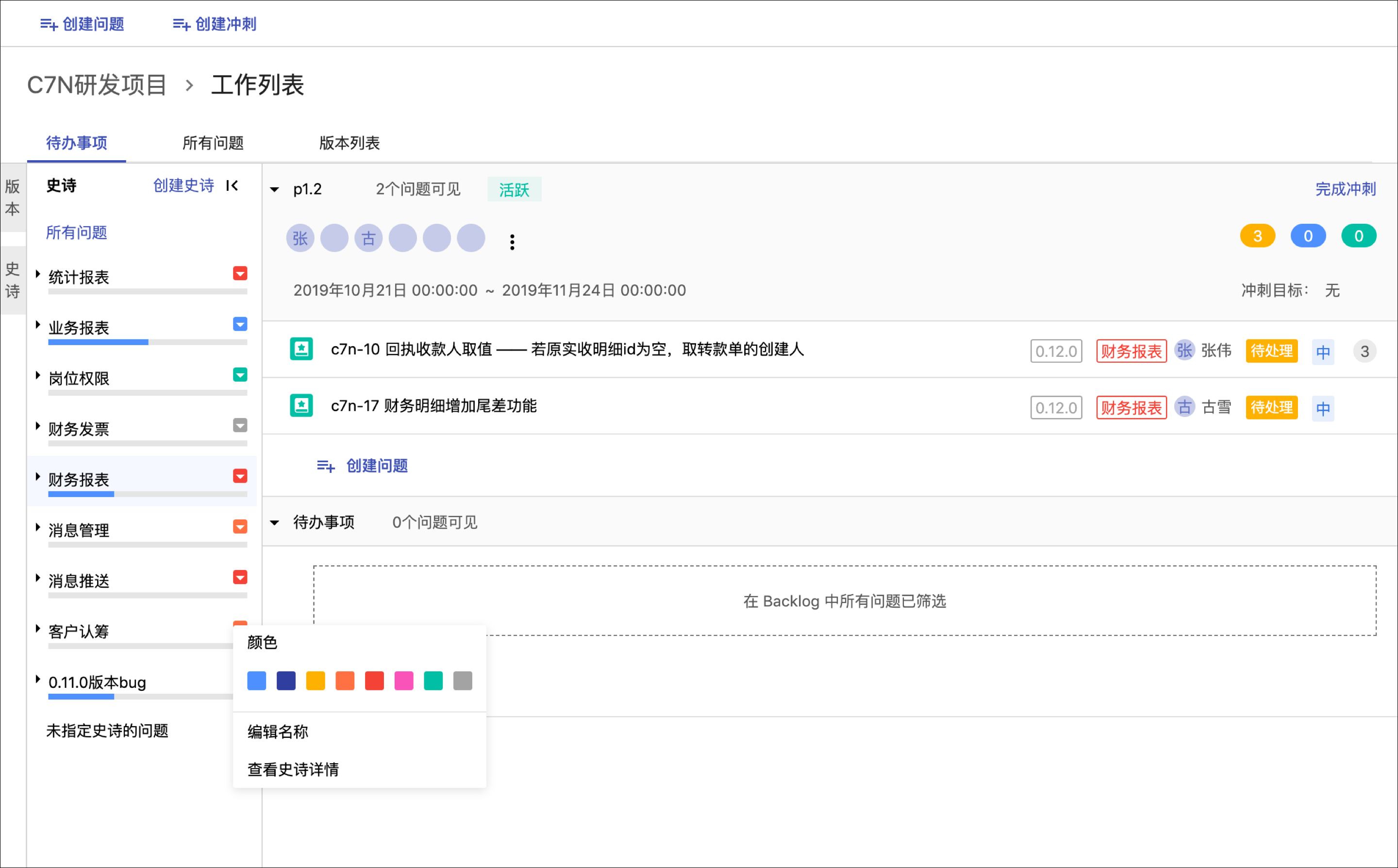Go to C7N研发项目 breadcrumb
This screenshot has height=868, width=1398.
pos(97,85)
